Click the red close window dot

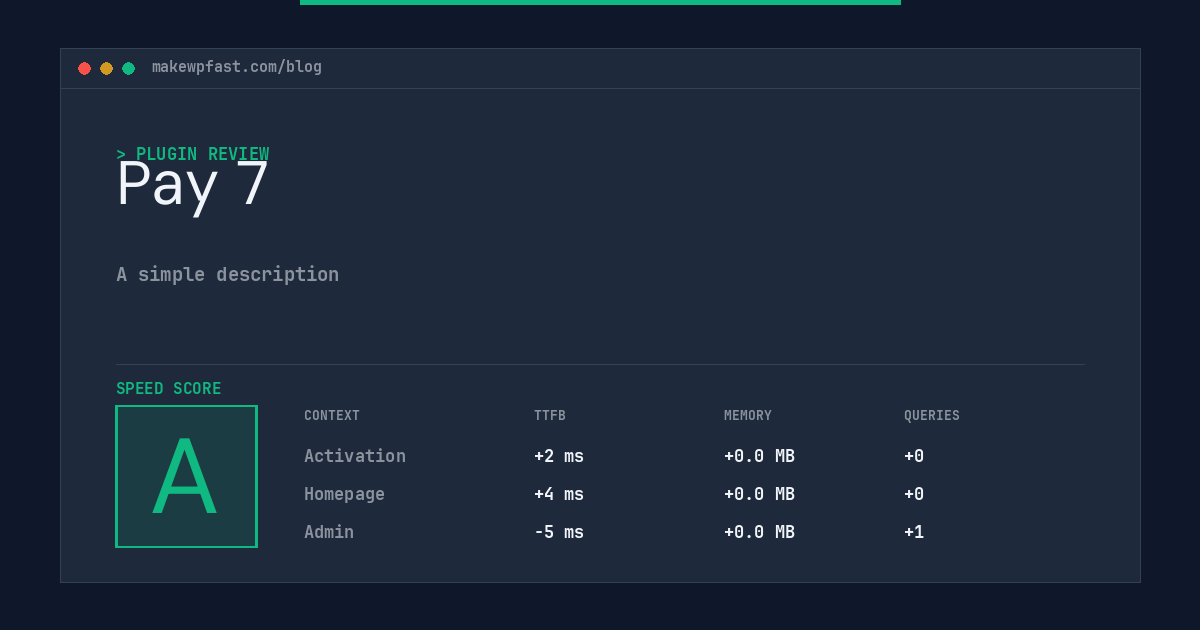click(84, 68)
